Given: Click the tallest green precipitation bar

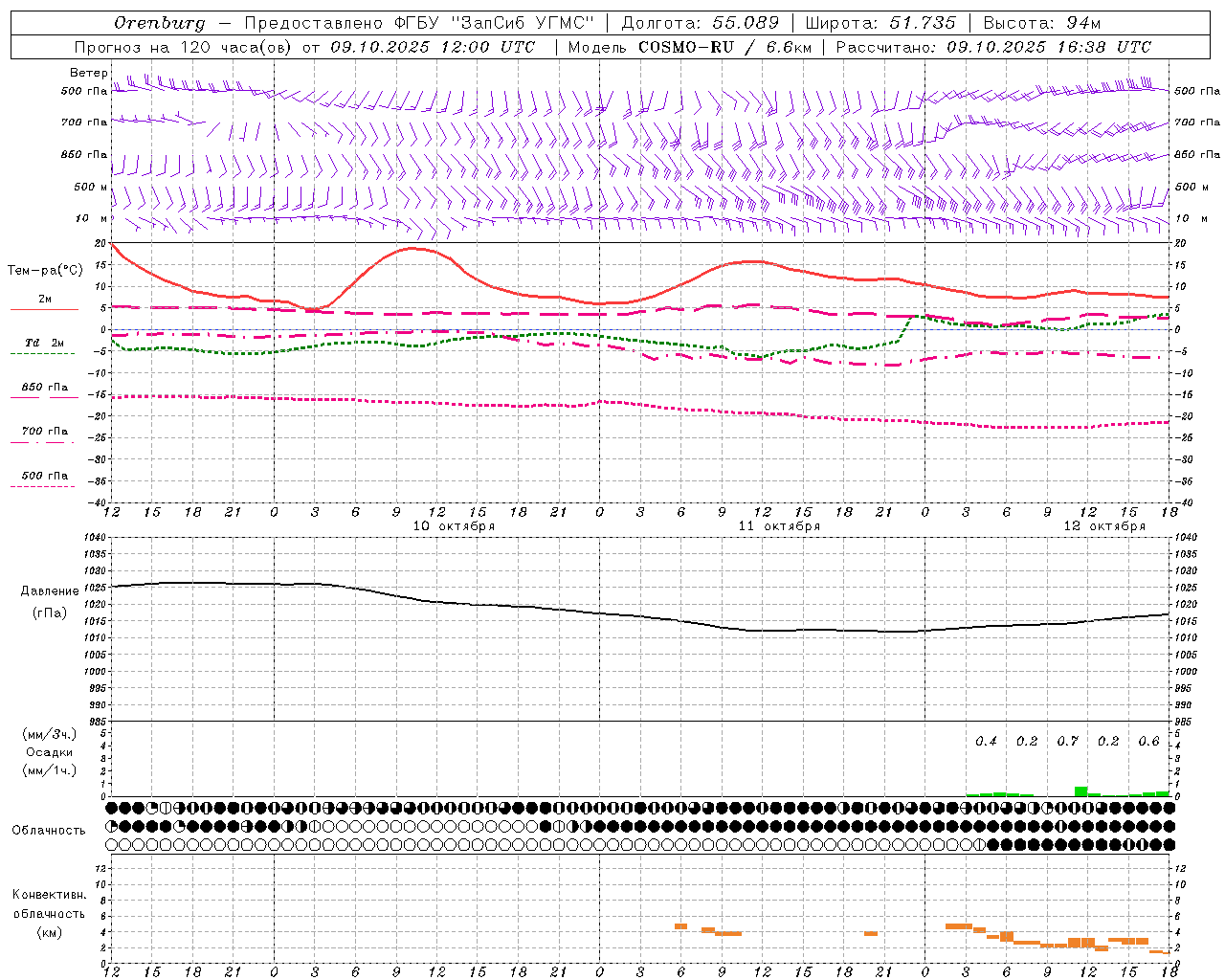Looking at the screenshot, I should coord(1080,791).
